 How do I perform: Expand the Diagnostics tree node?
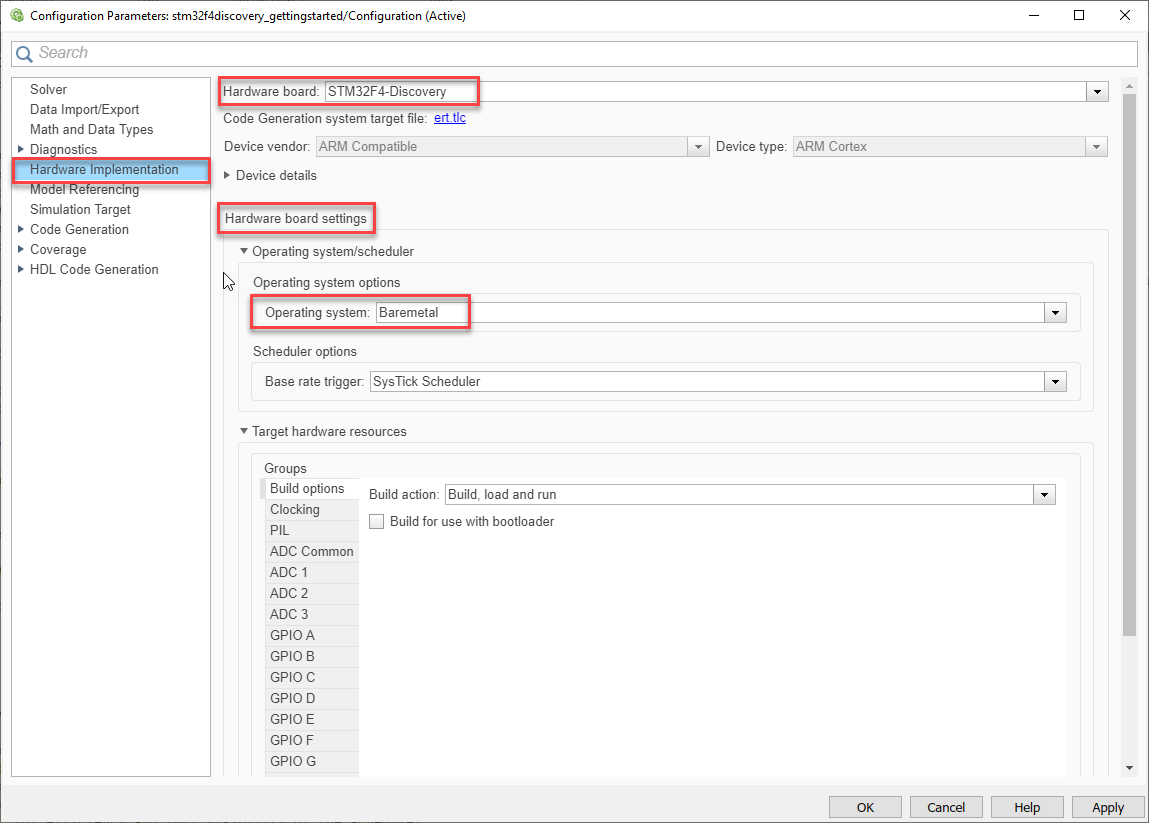[x=21, y=150]
